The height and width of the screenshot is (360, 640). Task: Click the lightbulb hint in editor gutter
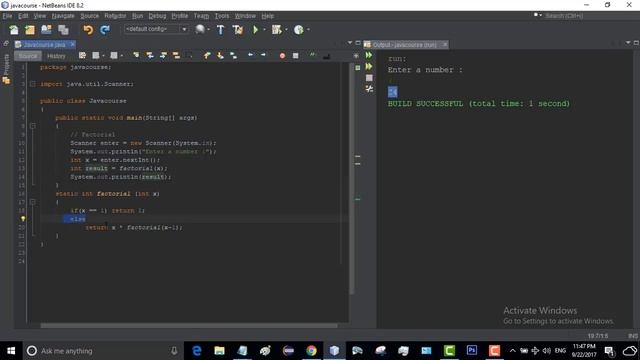(23, 219)
